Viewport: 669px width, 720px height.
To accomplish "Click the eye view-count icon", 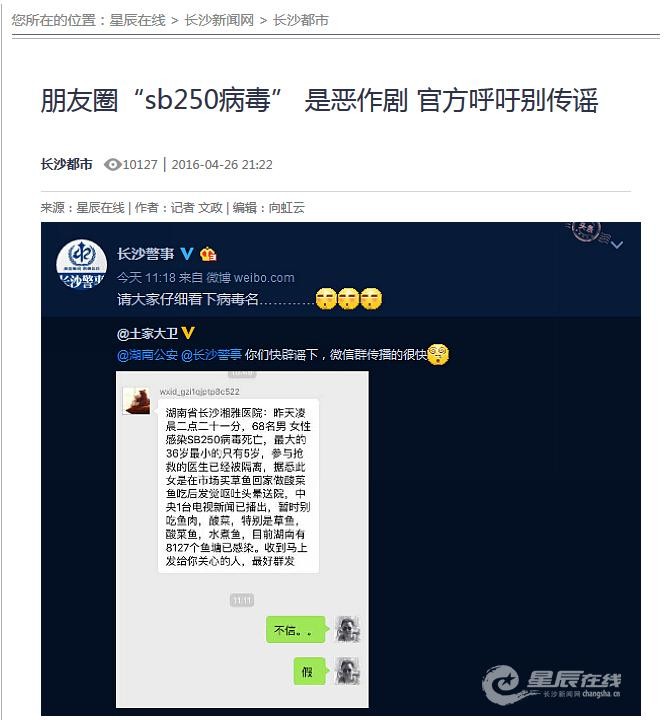I will coord(112,164).
